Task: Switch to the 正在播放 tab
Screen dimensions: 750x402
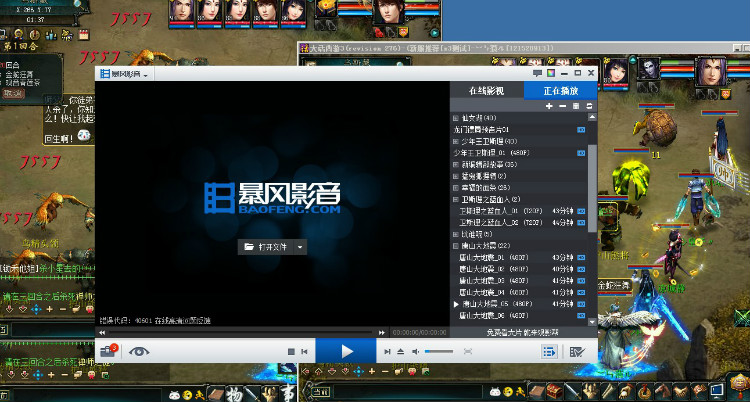Action: [x=561, y=91]
